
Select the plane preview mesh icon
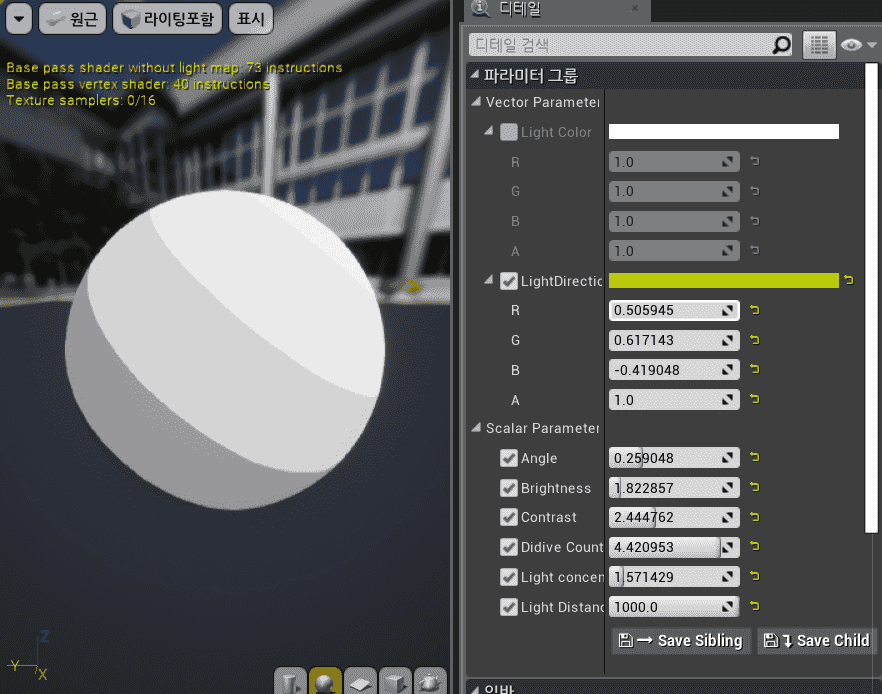[x=360, y=682]
